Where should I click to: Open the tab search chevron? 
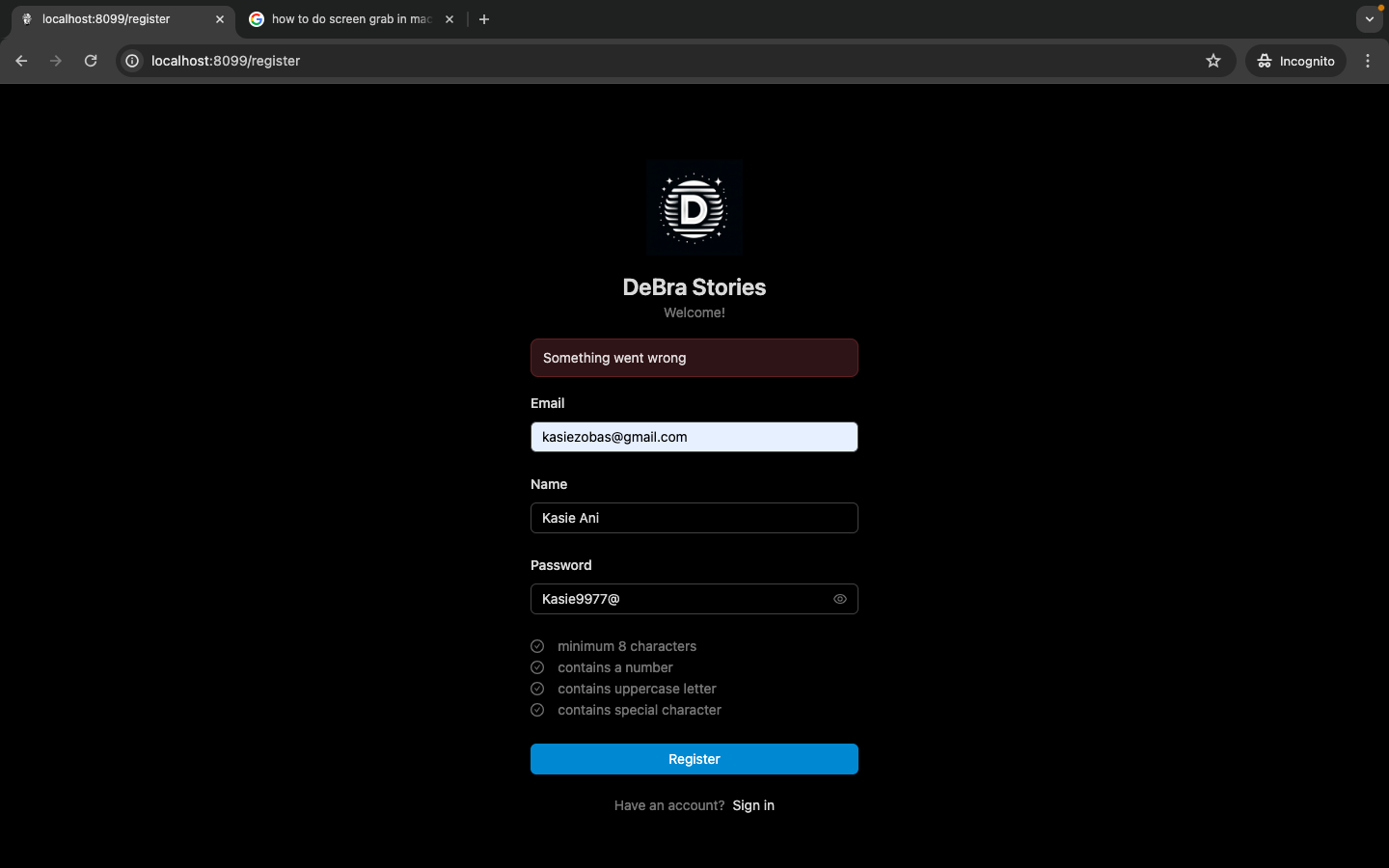tap(1369, 18)
